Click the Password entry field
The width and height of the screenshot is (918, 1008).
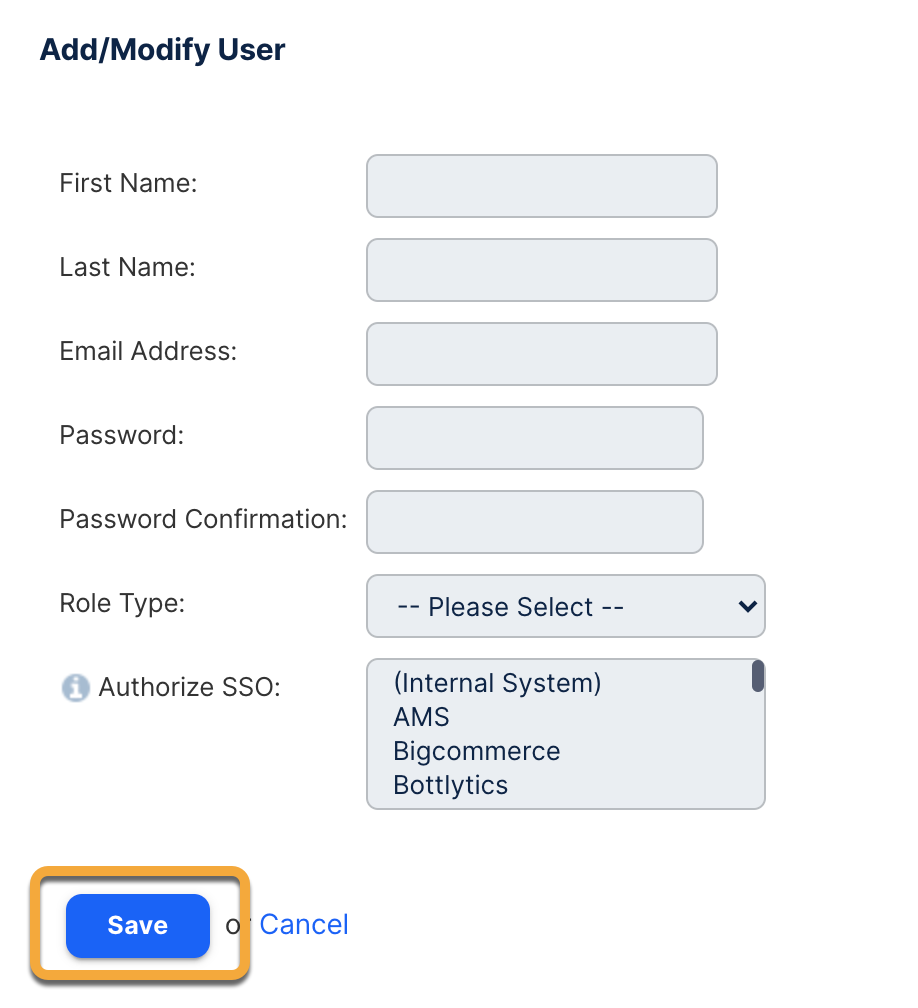pos(534,438)
